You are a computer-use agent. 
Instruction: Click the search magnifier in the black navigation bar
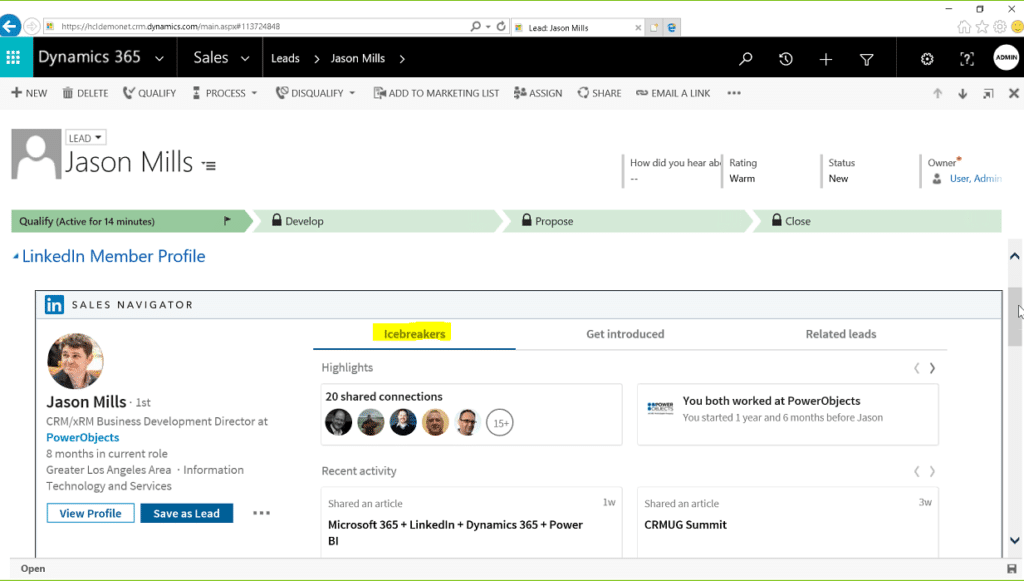point(745,59)
